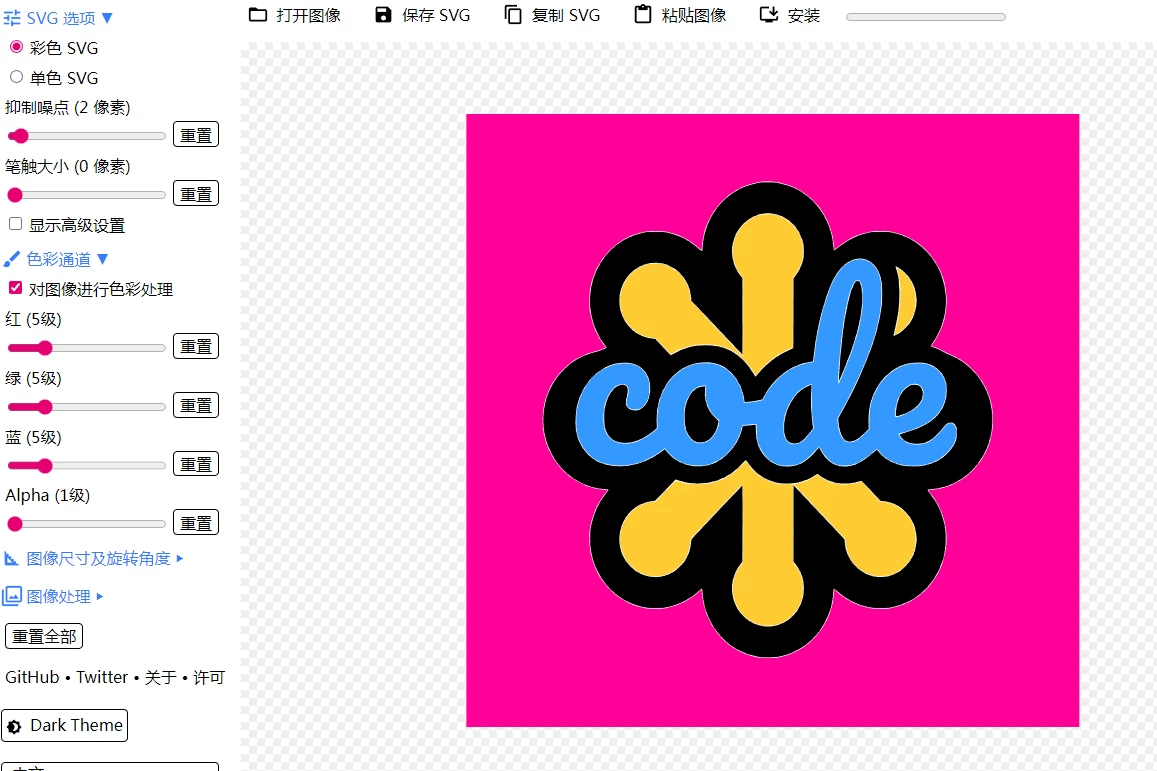Click the 色彩通道 brush icon
Screen dimensions: 1157x771
tap(13, 259)
